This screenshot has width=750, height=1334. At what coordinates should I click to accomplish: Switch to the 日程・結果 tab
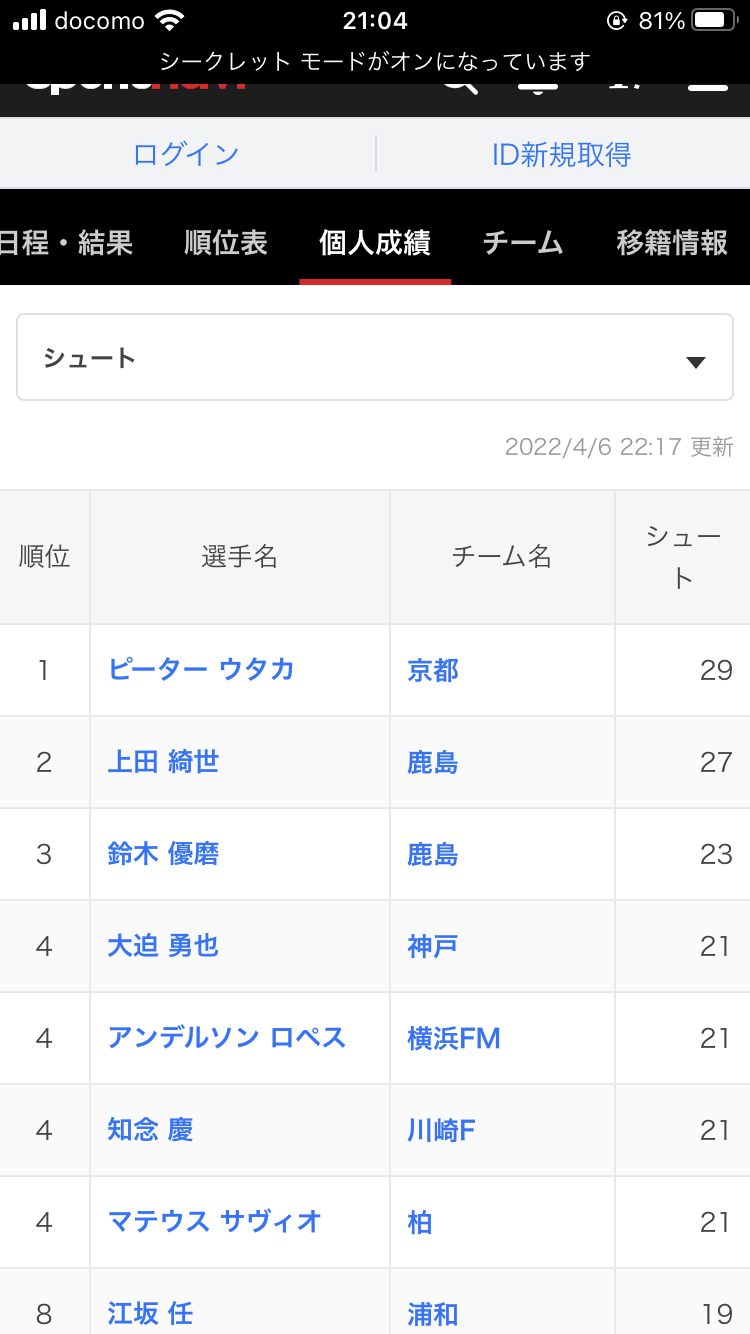coord(65,242)
